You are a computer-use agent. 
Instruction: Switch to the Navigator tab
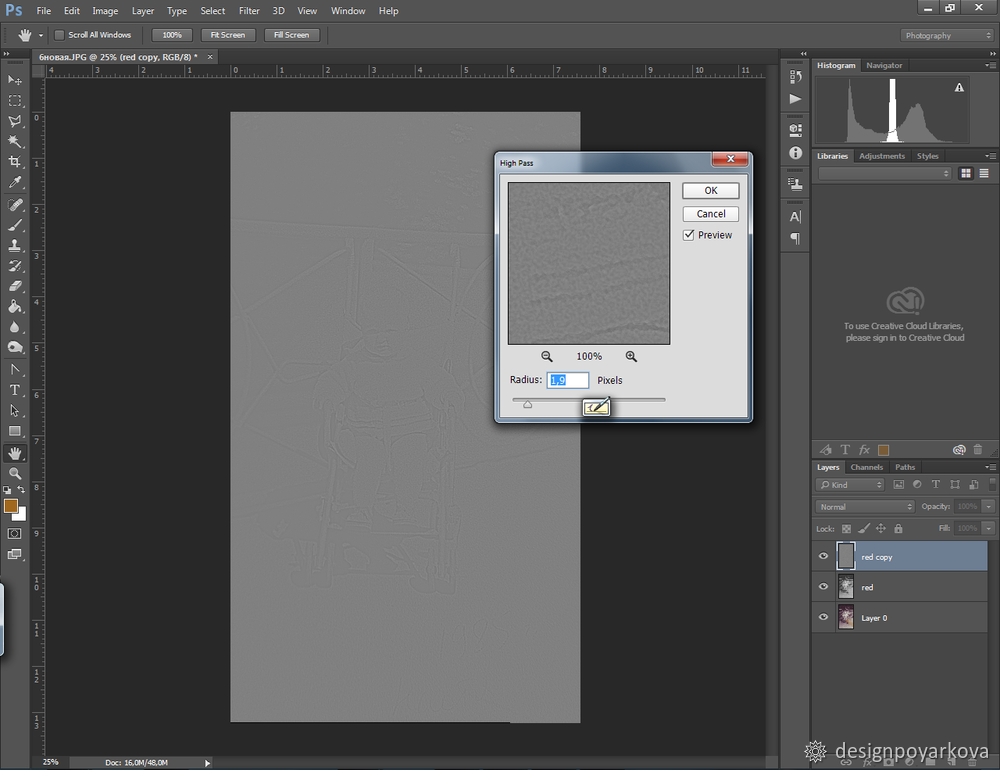pos(884,65)
